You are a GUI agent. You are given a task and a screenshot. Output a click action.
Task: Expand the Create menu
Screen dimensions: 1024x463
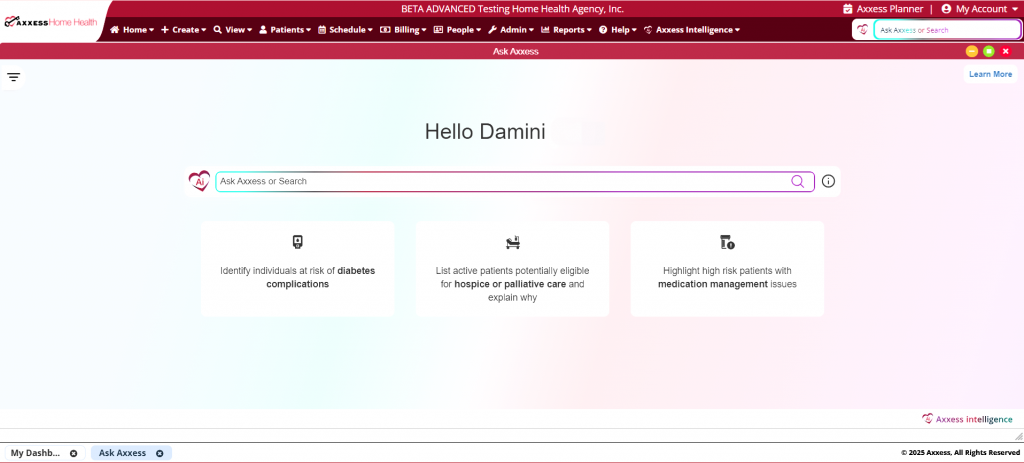point(184,29)
